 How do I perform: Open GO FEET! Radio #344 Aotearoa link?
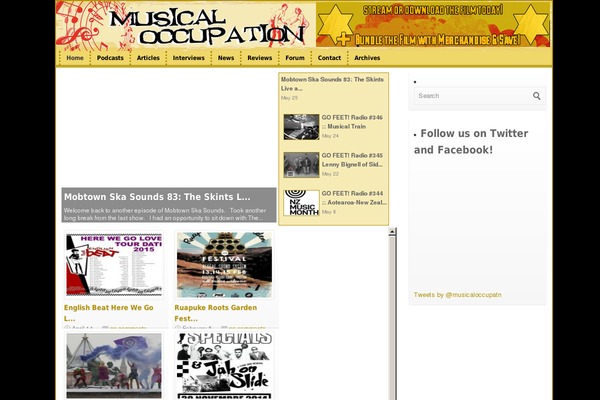coord(354,198)
